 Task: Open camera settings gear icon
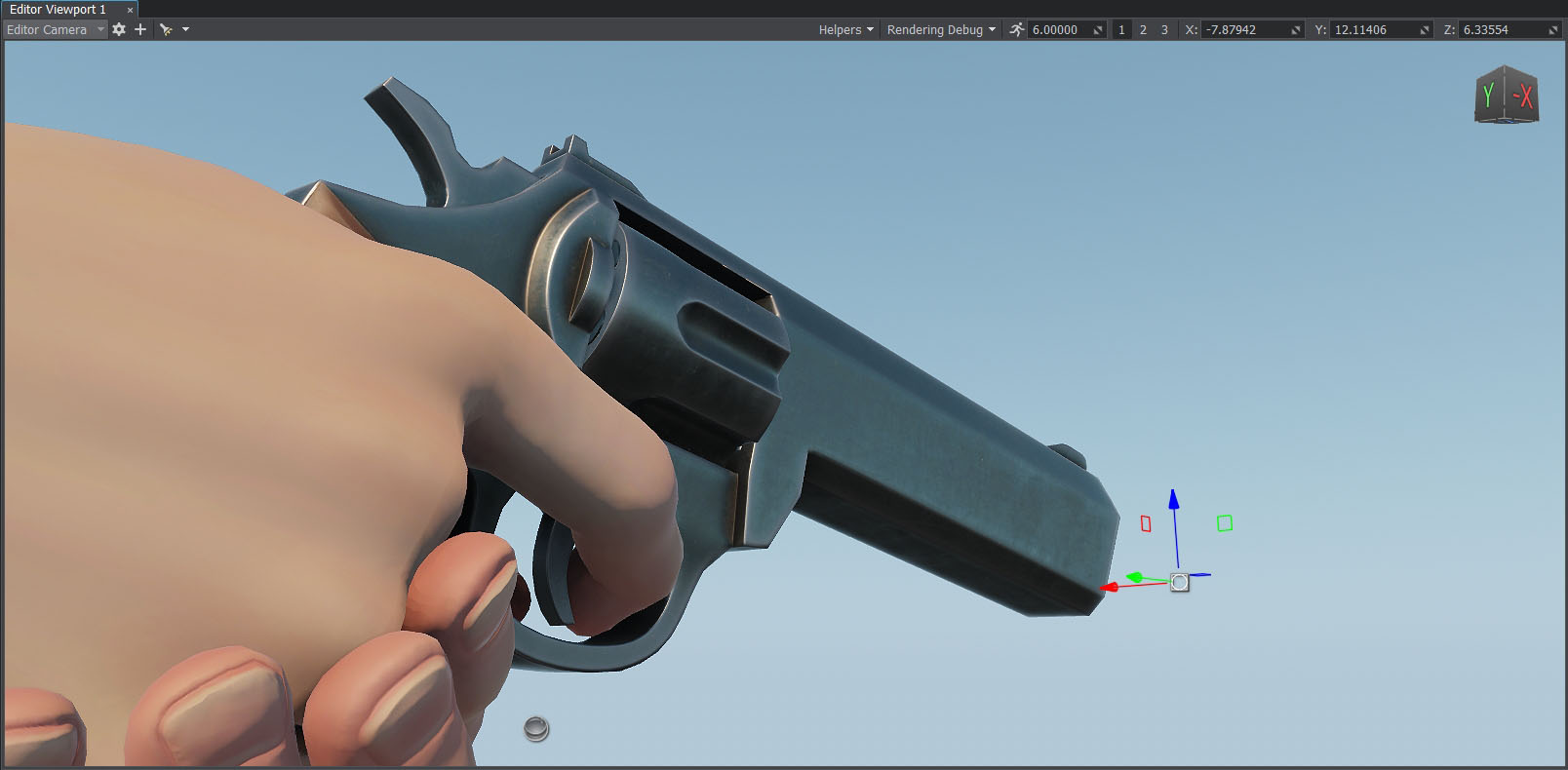coord(119,29)
